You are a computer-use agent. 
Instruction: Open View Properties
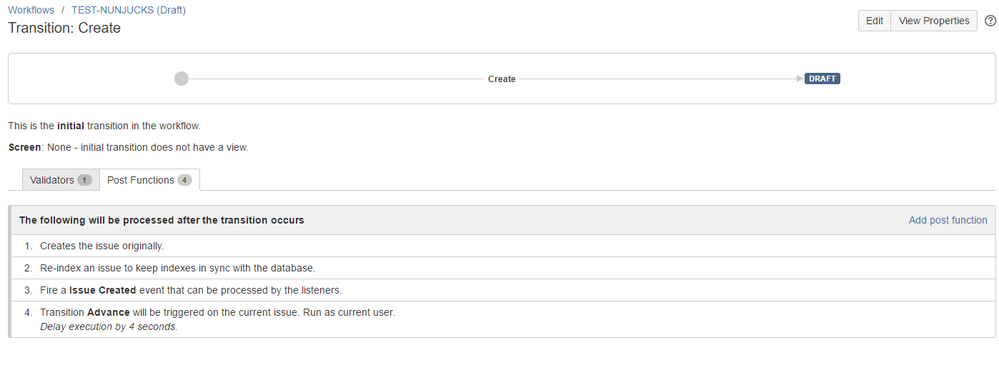click(933, 20)
